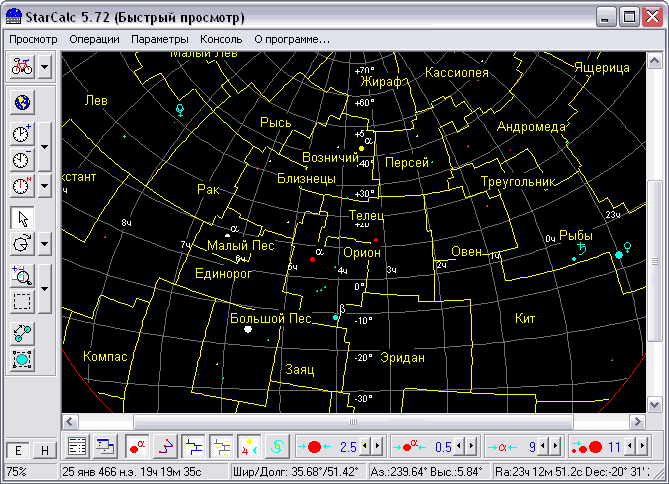Screen dimensions: 669x484
Task: Click the yellow Capella star in Возничий
Action: [x=361, y=149]
